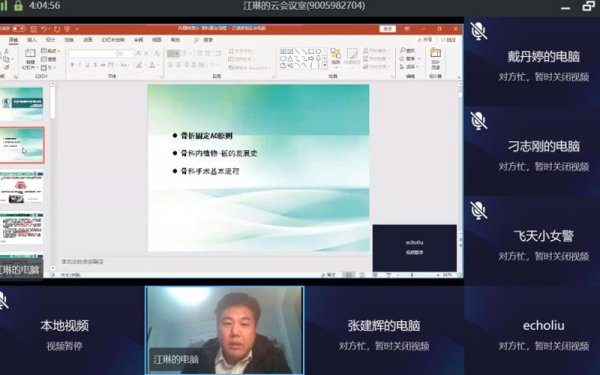The height and width of the screenshot is (375, 600).
Task: Apply Bold formatting with the B icon
Action: [72, 65]
